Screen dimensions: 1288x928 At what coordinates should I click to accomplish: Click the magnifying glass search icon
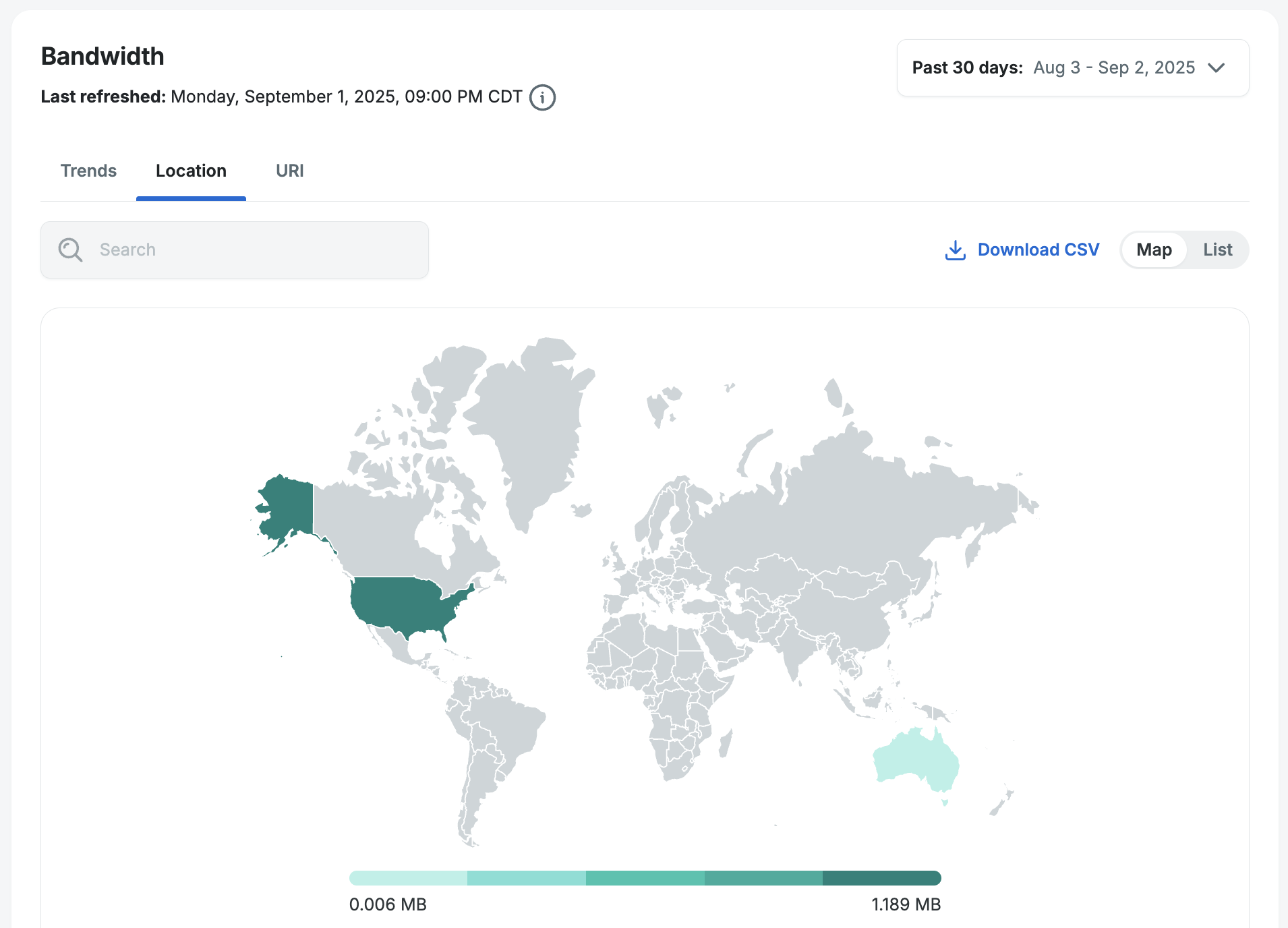(x=70, y=250)
